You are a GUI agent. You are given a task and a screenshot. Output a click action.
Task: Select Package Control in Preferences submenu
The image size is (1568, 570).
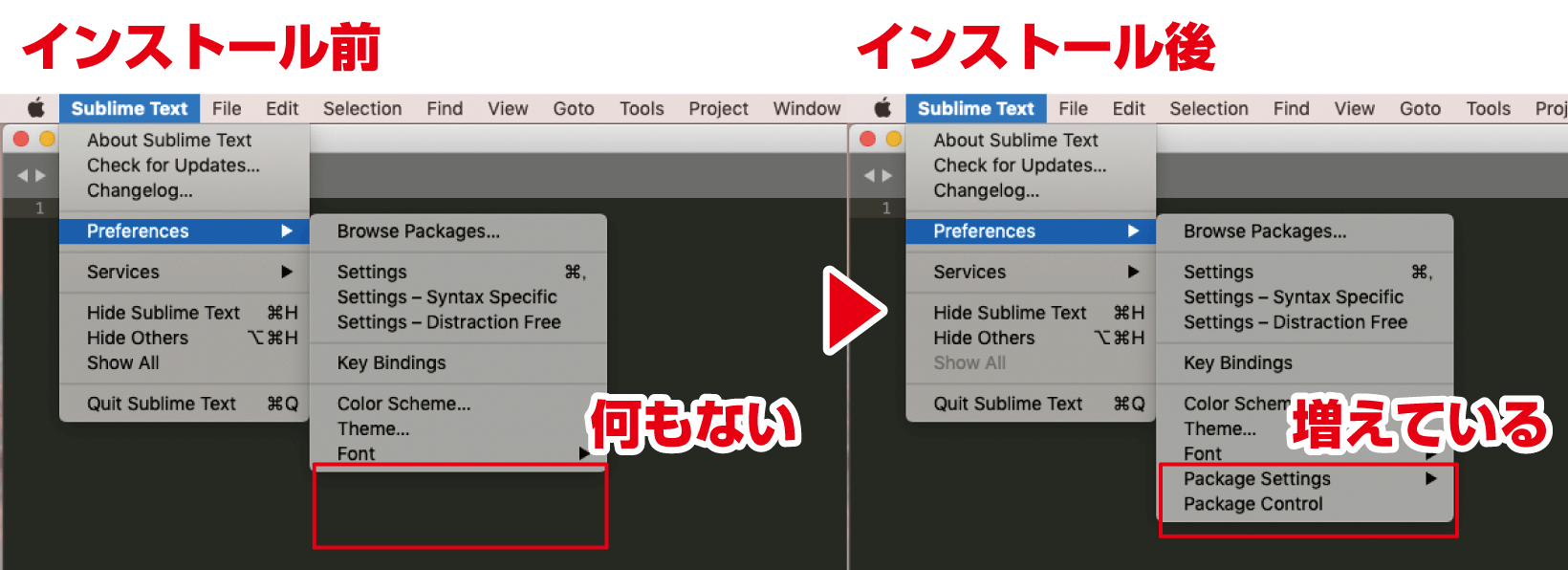coord(1252,504)
